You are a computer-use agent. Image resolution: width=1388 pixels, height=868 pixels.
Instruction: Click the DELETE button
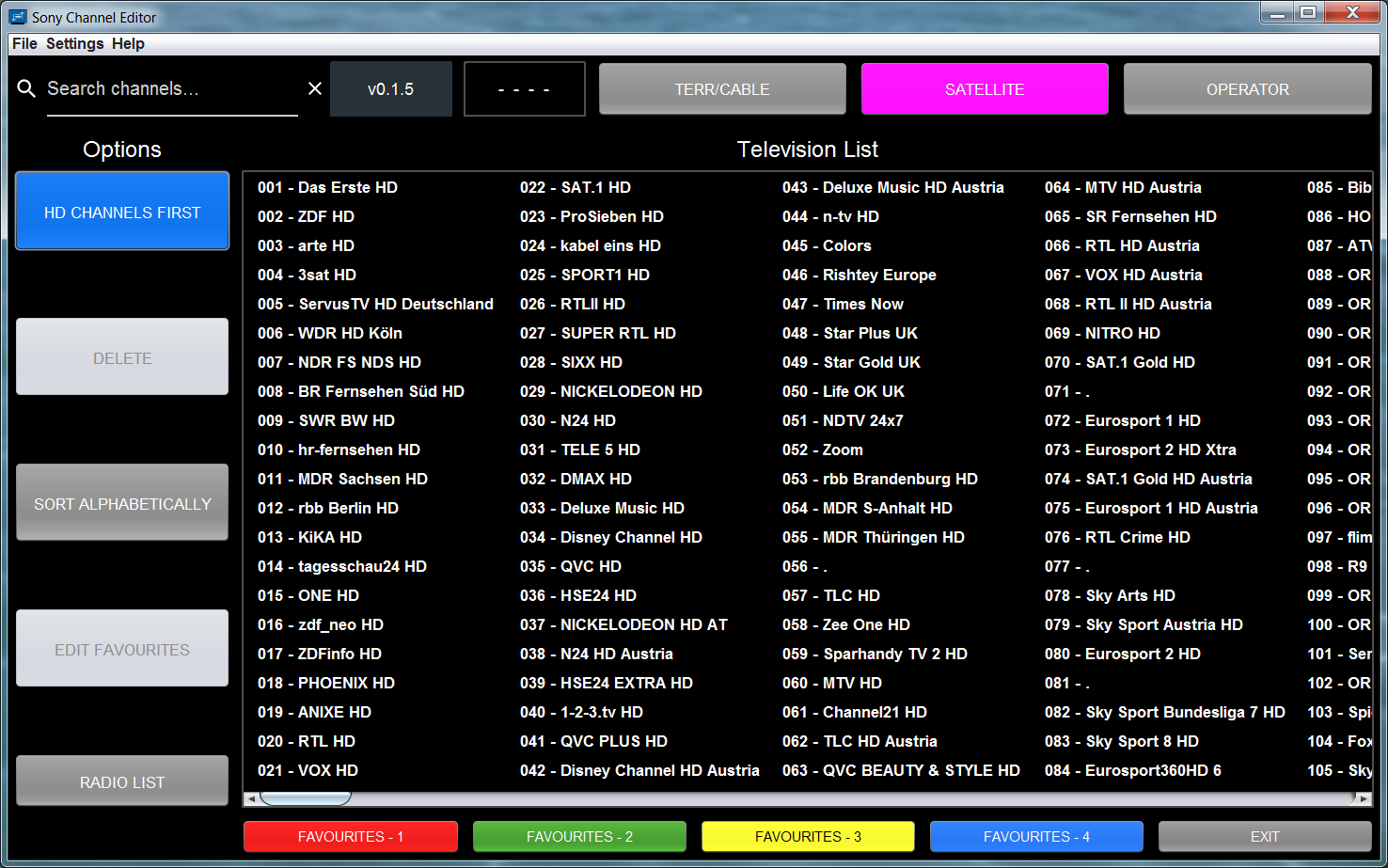(122, 357)
